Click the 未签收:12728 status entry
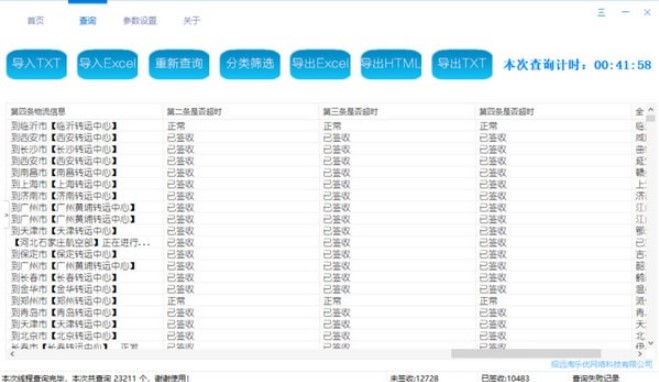 pyautogui.click(x=414, y=378)
